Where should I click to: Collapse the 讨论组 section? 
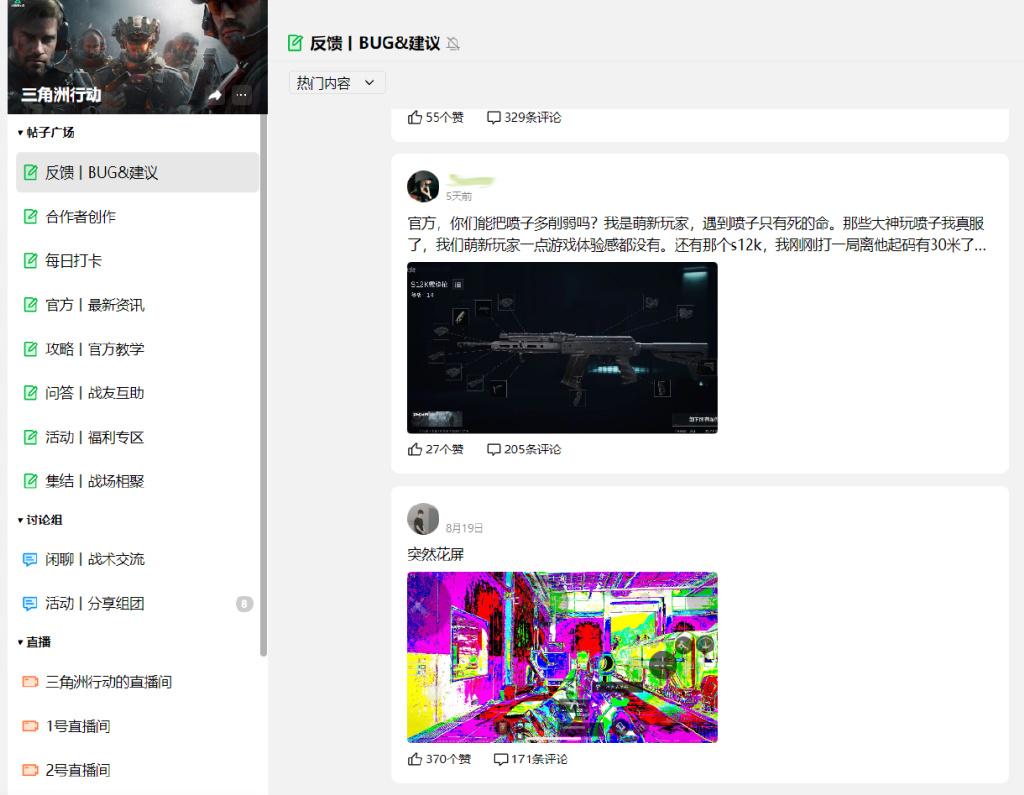pyautogui.click(x=21, y=520)
